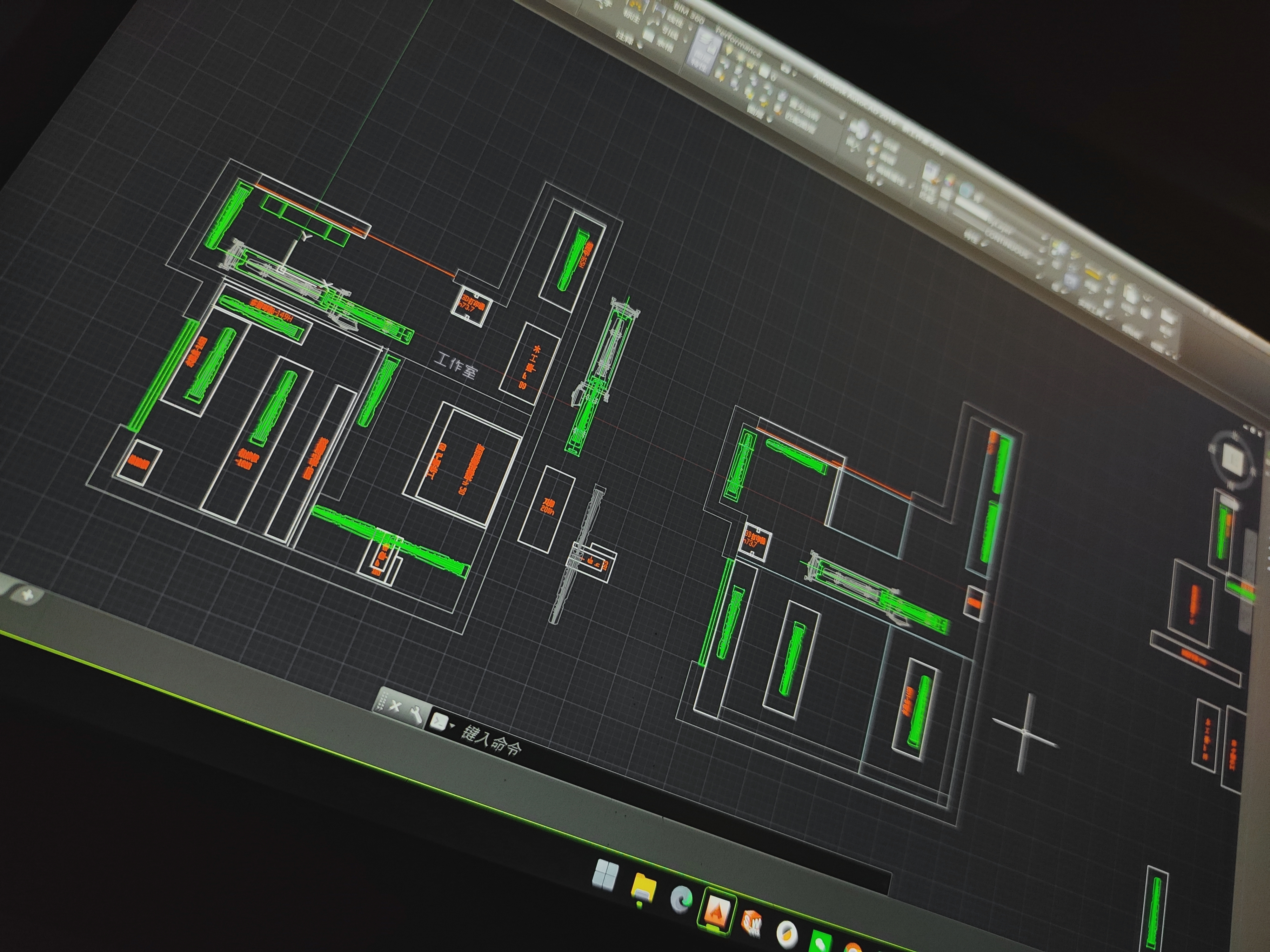Click the Layer Properties button in ribbon
Image resolution: width=1270 pixels, height=952 pixels.
click(704, 50)
